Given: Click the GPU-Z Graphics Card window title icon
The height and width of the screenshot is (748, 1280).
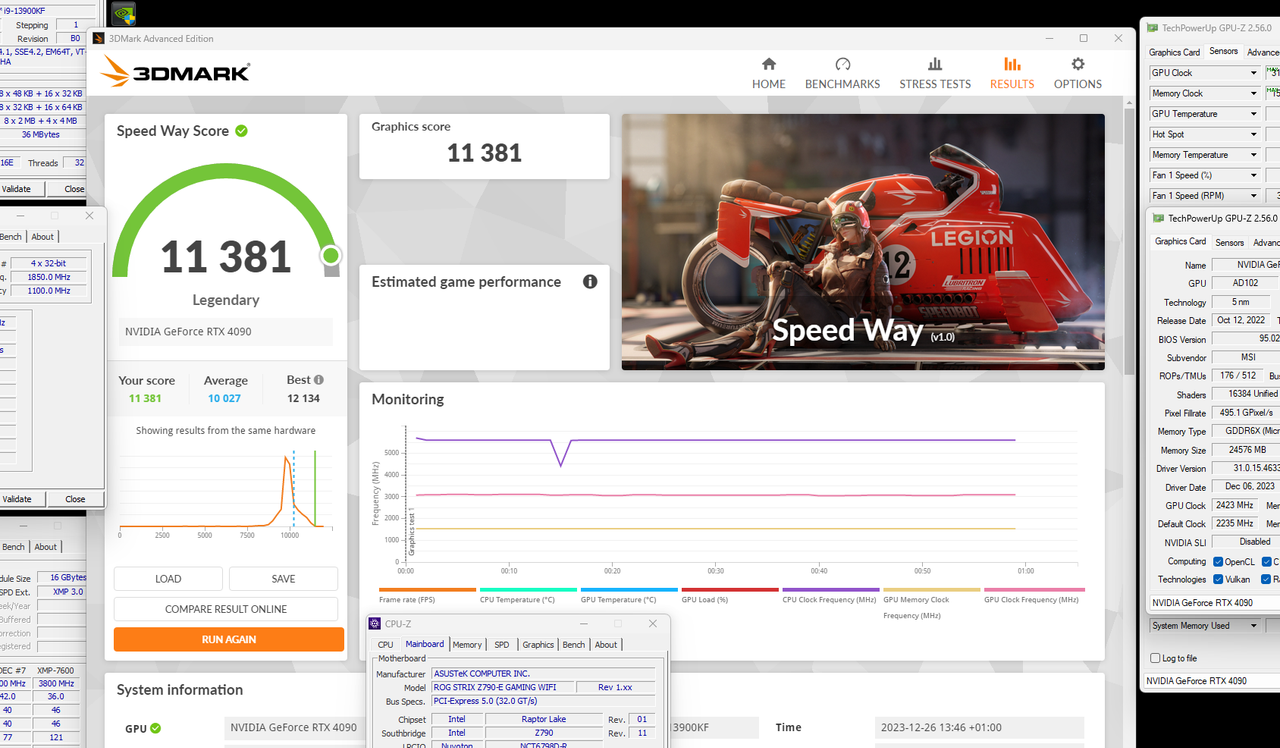Looking at the screenshot, I should click(1158, 218).
